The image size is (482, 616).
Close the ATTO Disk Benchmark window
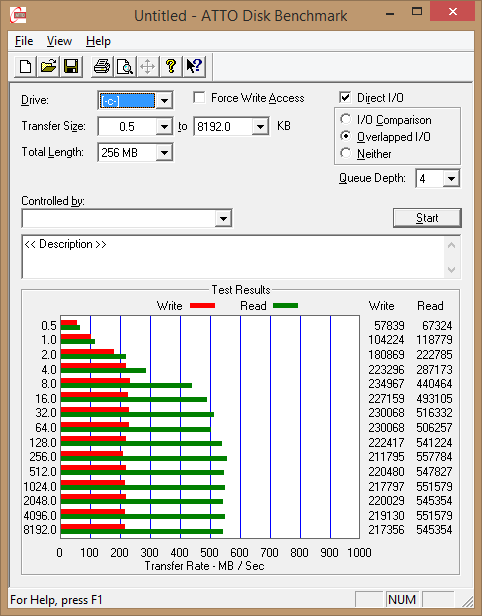[453, 11]
